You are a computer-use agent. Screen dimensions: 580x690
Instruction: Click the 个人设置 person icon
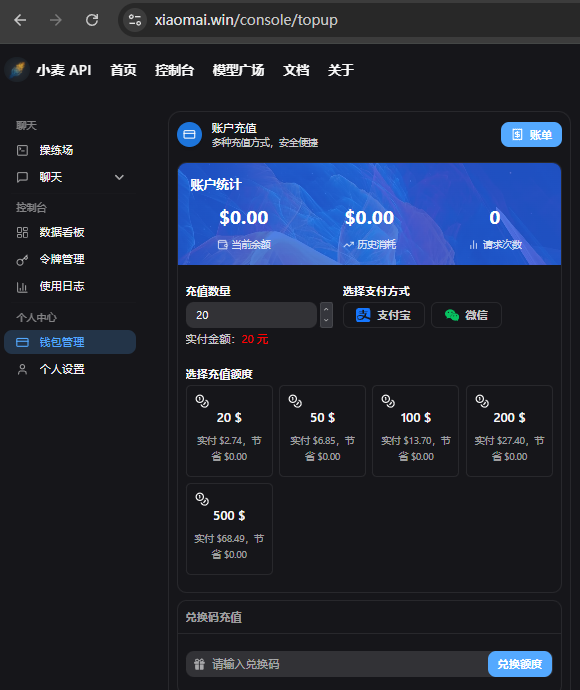click(22, 369)
